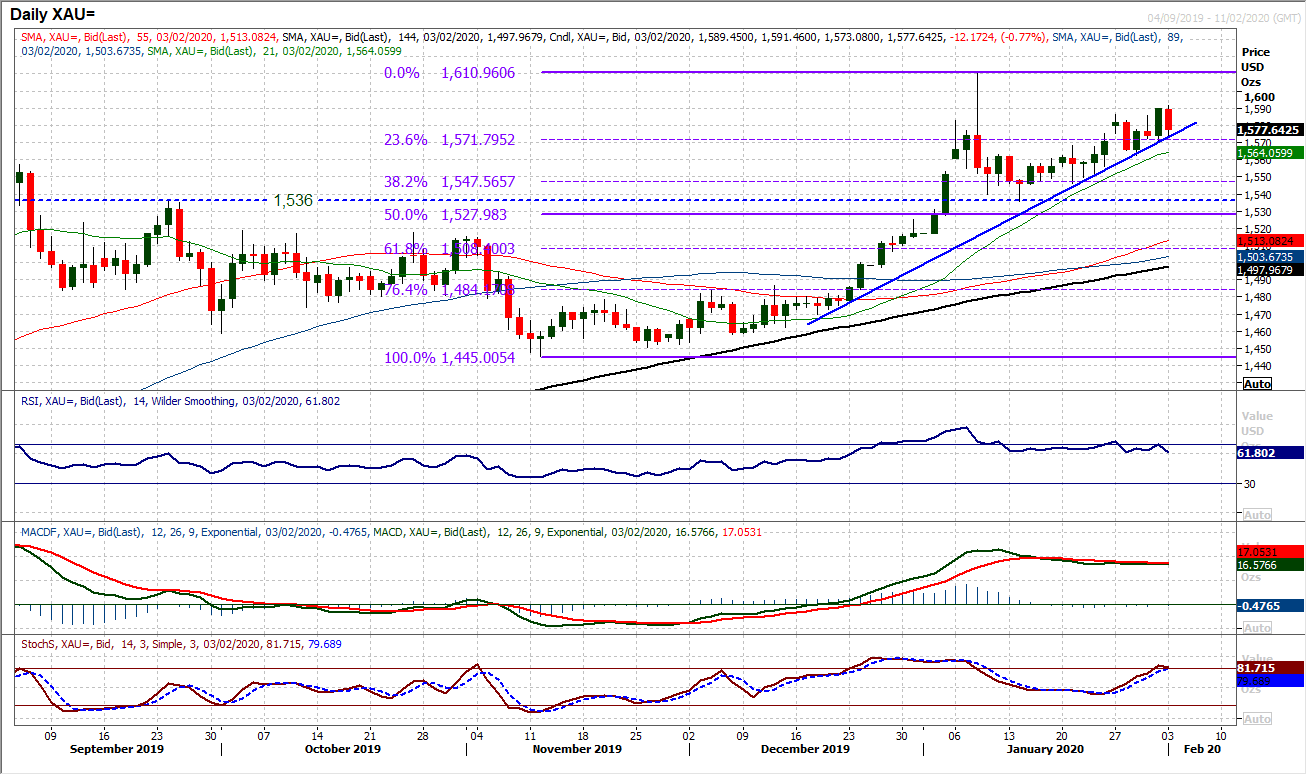1307x775 pixels.
Task: Select the blue 1,503.6735 SMA price tag
Action: coord(1268,257)
